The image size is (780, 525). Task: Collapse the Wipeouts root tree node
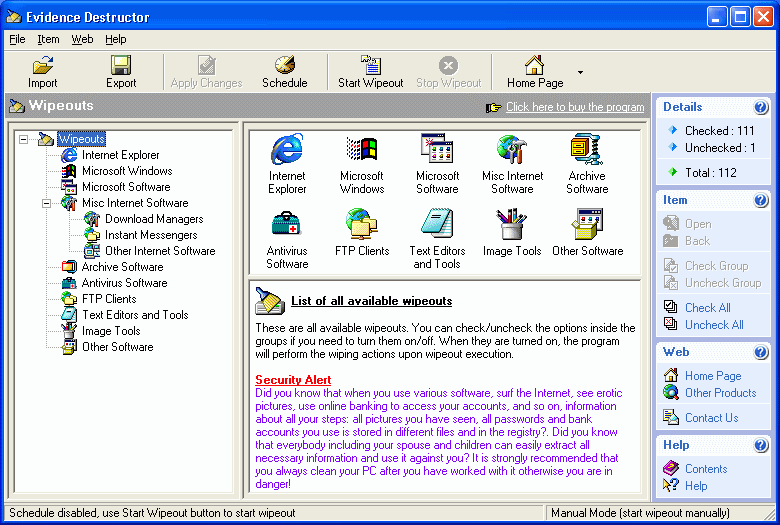coord(23,139)
